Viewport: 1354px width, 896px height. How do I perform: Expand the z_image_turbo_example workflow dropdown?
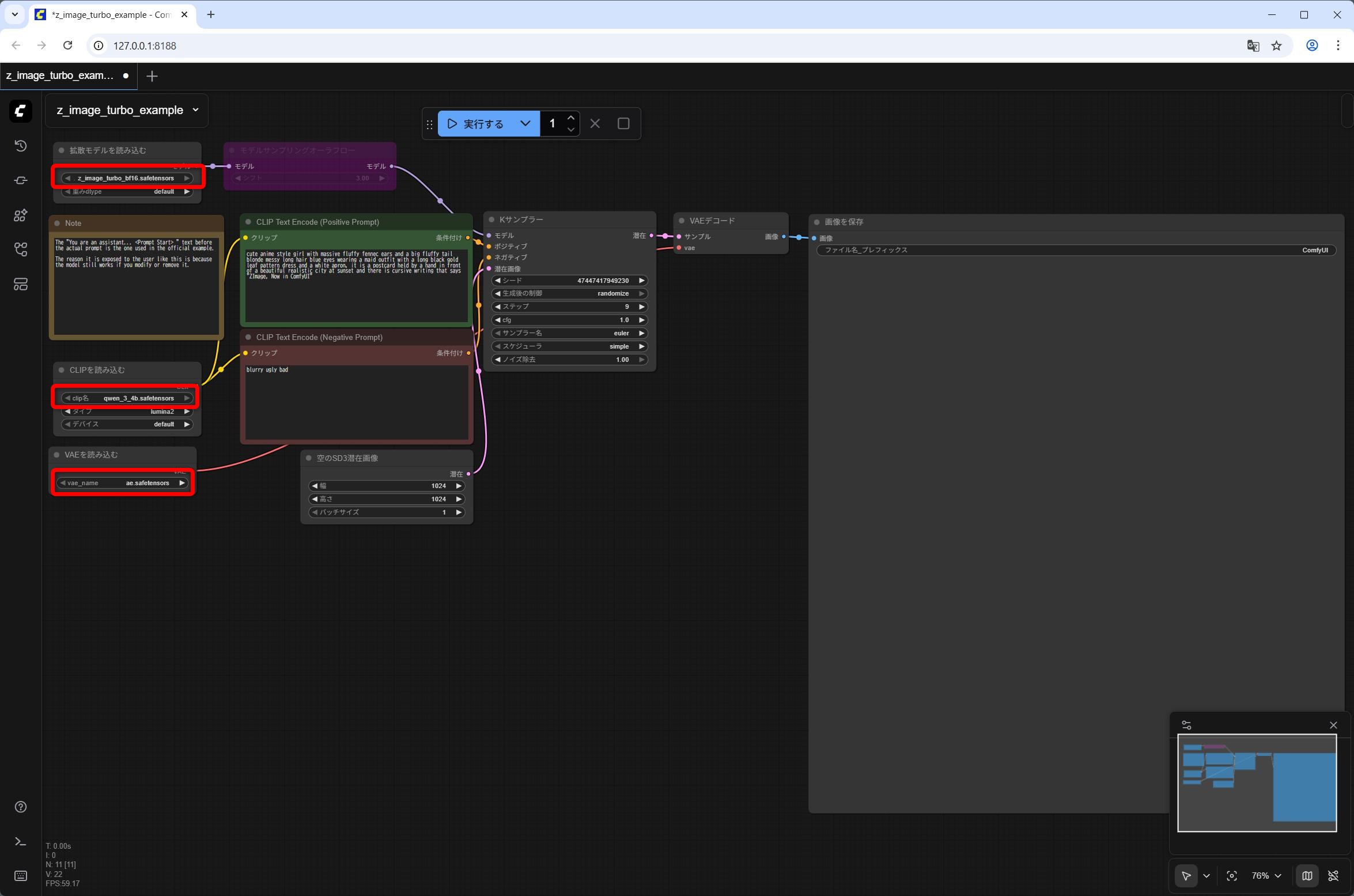pyautogui.click(x=195, y=109)
